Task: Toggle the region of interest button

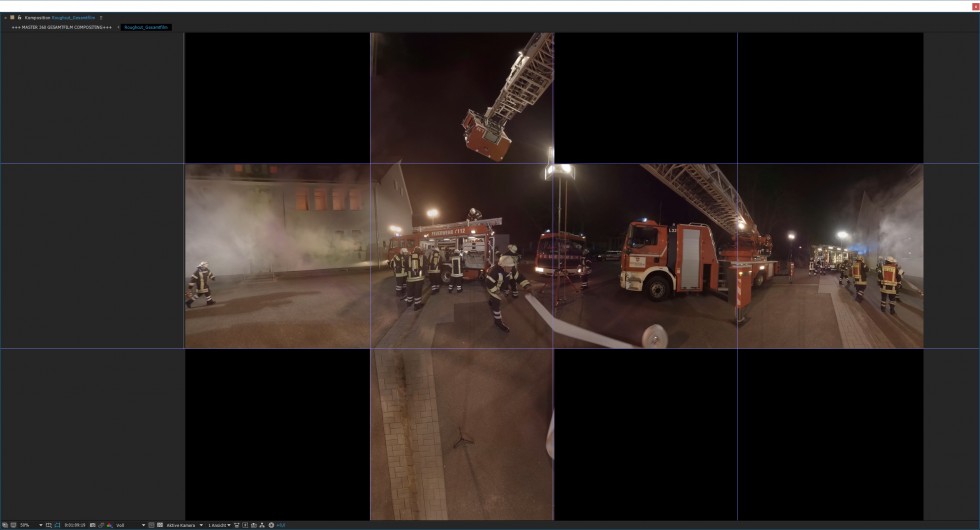Action: tap(150, 525)
